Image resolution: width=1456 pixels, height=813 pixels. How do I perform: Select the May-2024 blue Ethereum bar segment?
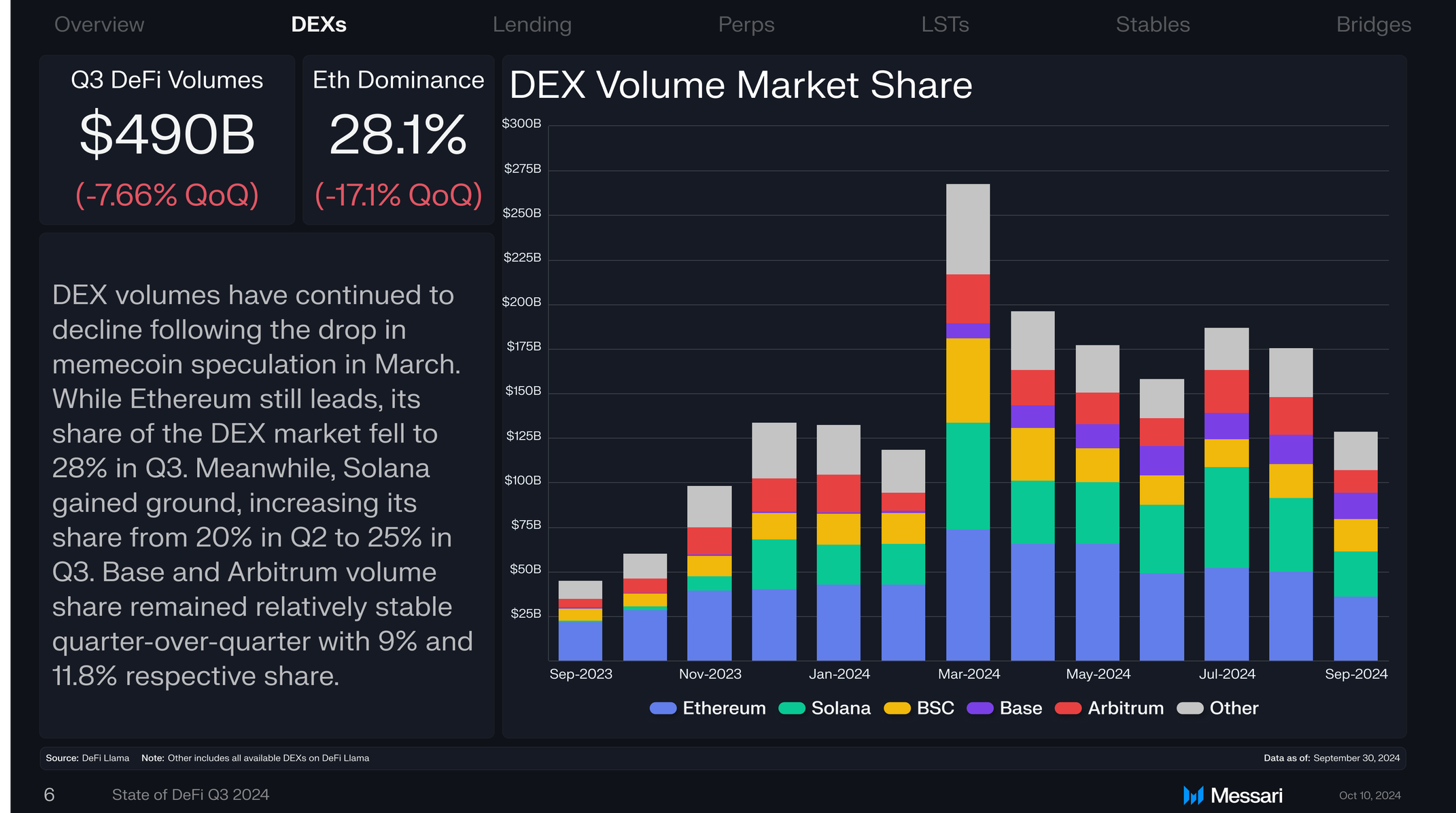click(x=1097, y=602)
